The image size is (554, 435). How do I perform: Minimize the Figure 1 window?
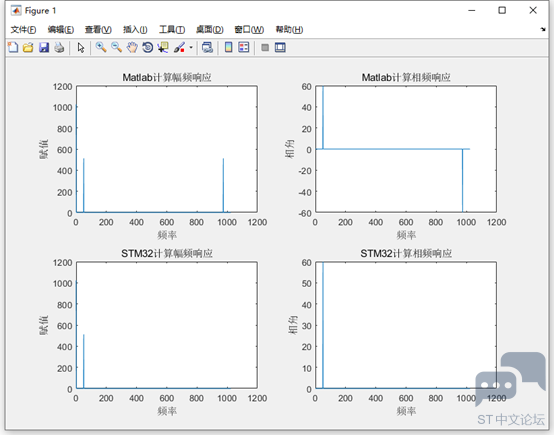pyautogui.click(x=472, y=10)
